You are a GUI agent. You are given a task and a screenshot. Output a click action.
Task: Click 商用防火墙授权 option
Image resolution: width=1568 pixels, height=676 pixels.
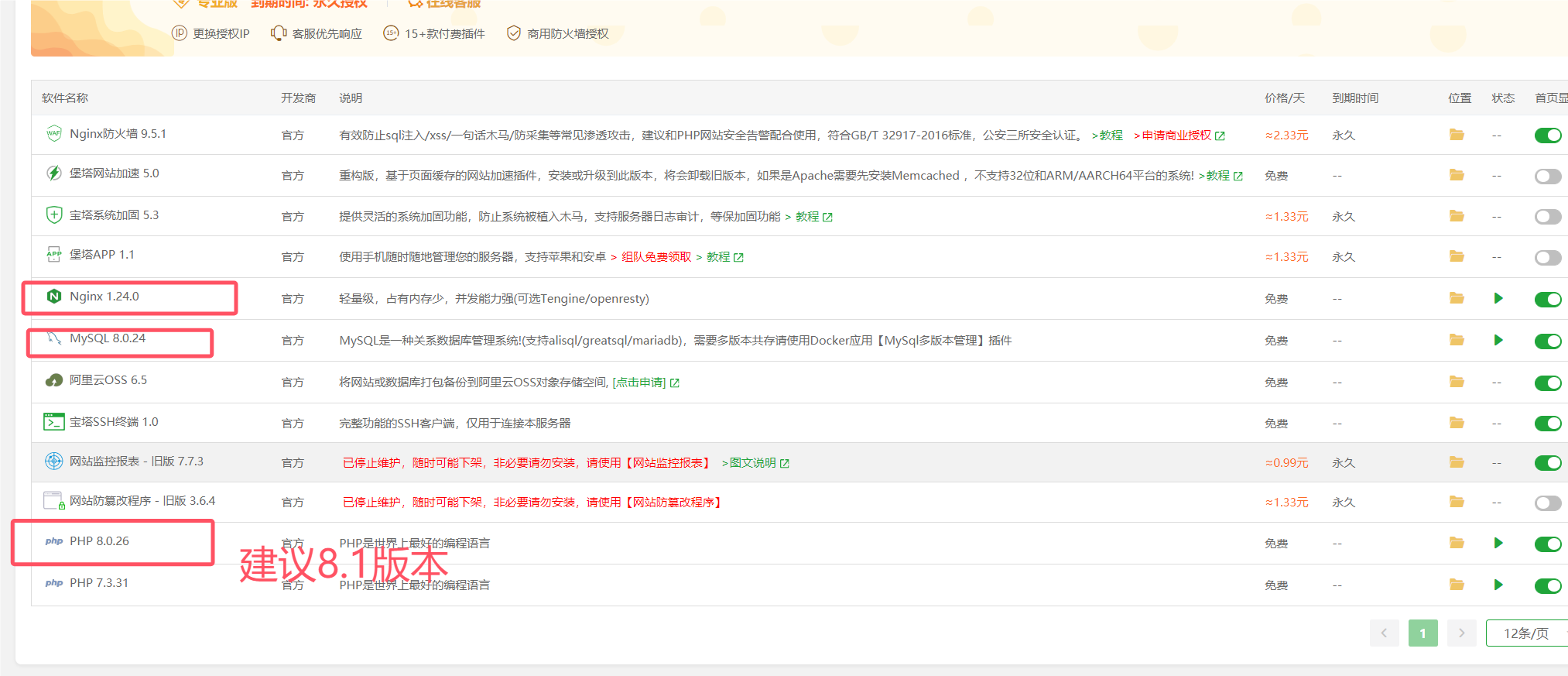[557, 33]
